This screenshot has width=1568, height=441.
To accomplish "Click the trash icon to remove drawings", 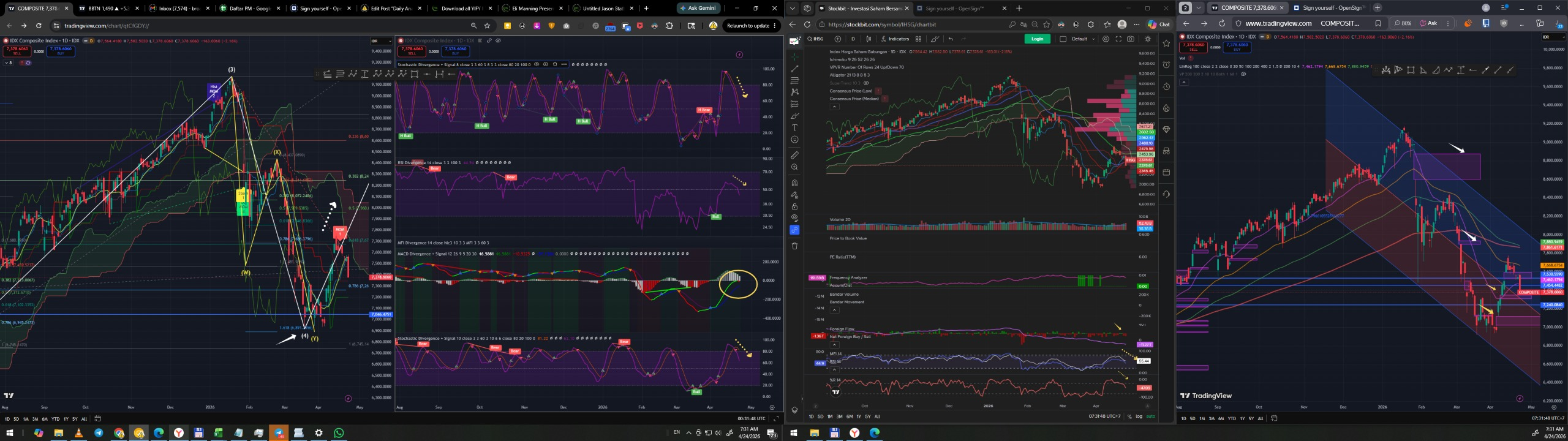I will coord(794,246).
